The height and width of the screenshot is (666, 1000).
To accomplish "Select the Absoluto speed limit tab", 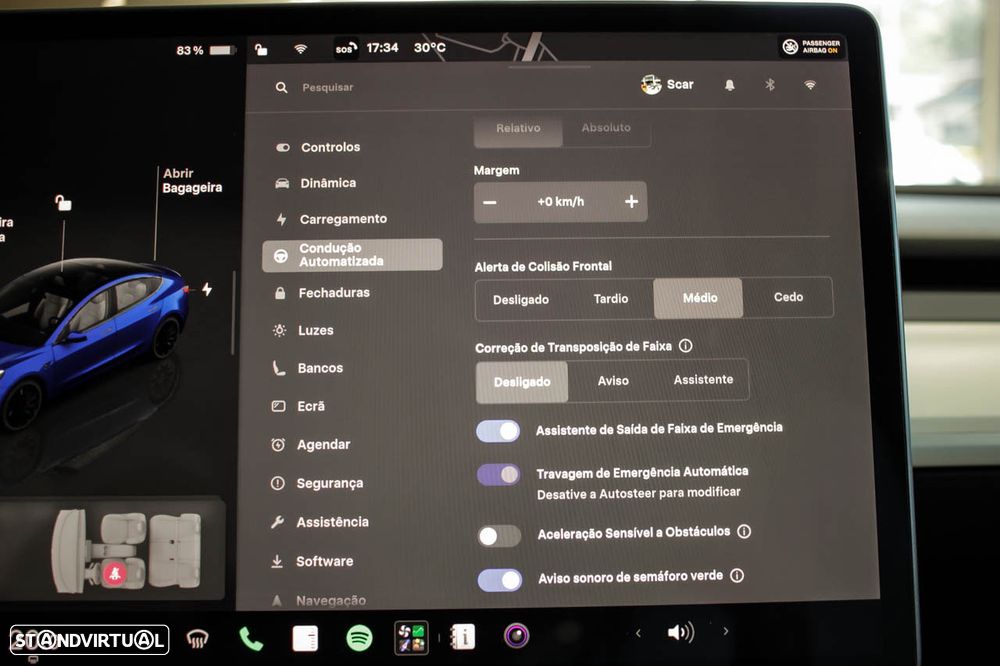I will pyautogui.click(x=606, y=128).
